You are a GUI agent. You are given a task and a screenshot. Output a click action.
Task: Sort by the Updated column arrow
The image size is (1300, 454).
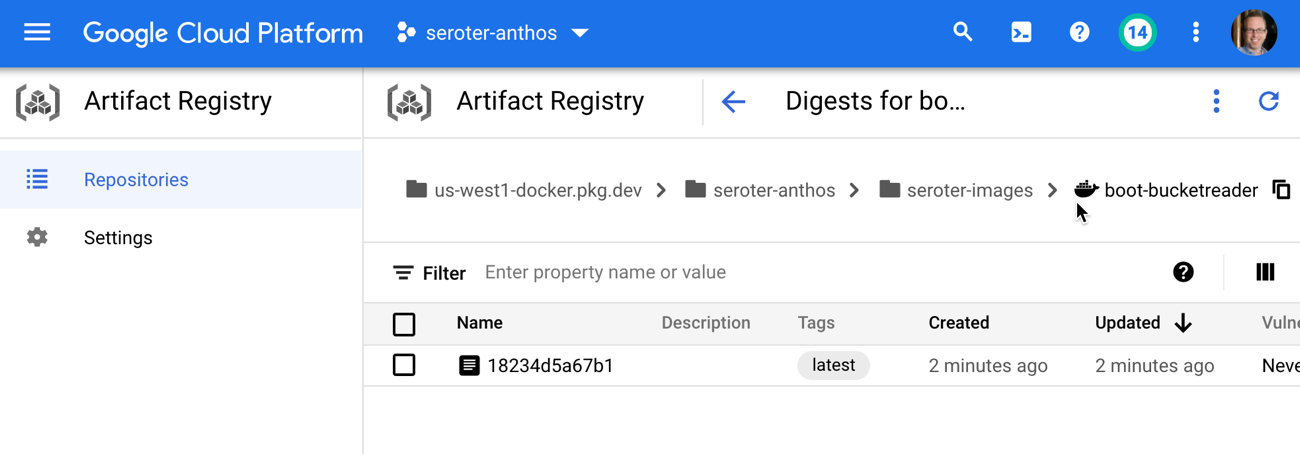pyautogui.click(x=1183, y=323)
